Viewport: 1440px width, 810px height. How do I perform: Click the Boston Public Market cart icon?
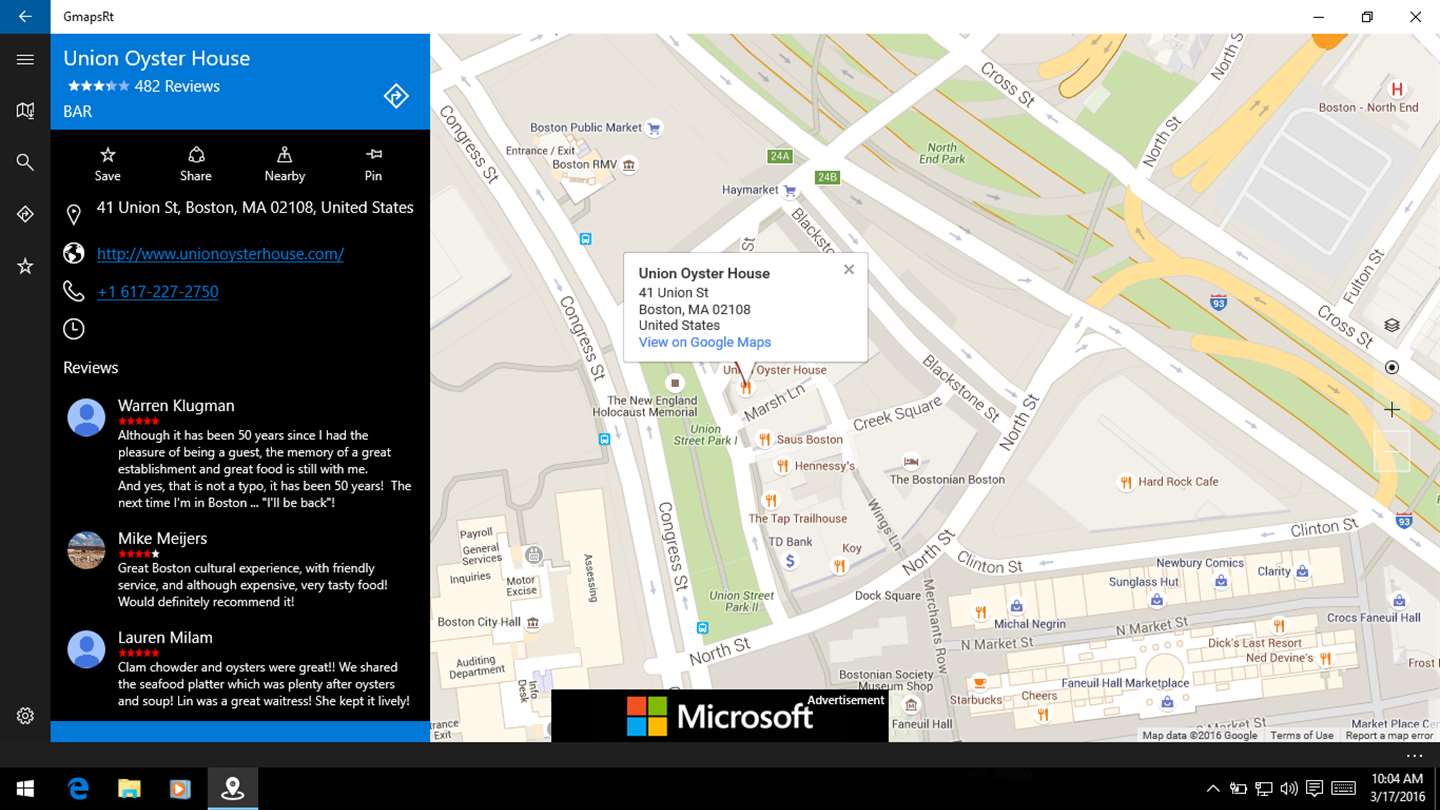click(654, 128)
